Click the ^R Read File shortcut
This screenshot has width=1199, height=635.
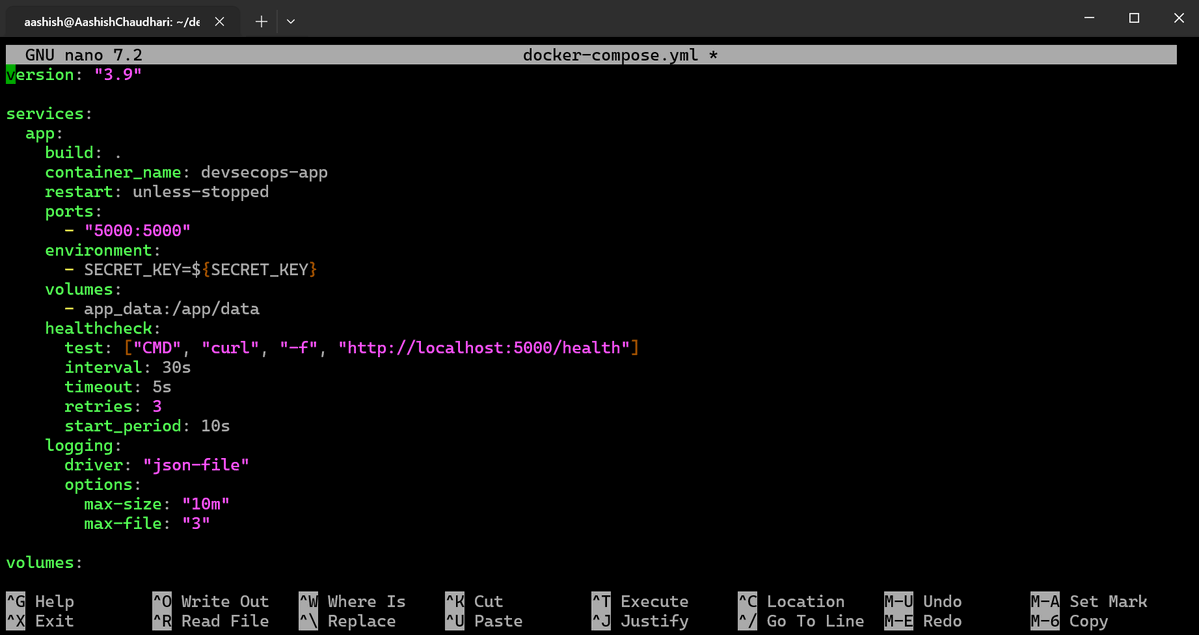click(211, 621)
